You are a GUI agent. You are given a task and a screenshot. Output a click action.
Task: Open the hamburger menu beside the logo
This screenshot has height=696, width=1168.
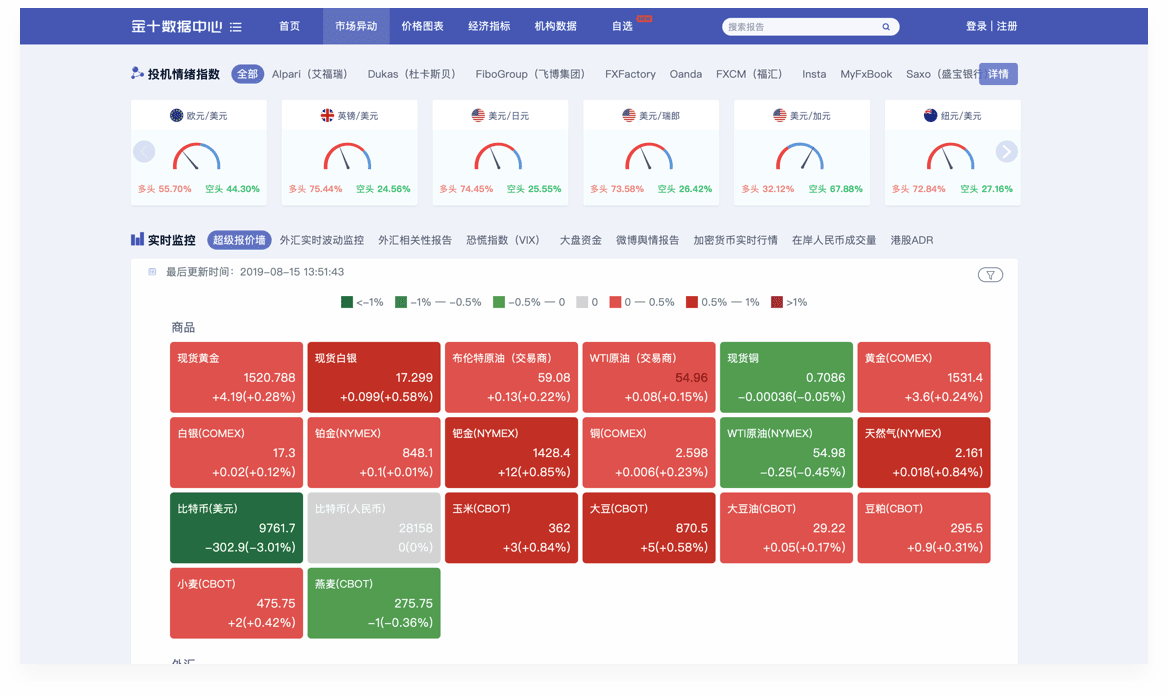point(236,27)
